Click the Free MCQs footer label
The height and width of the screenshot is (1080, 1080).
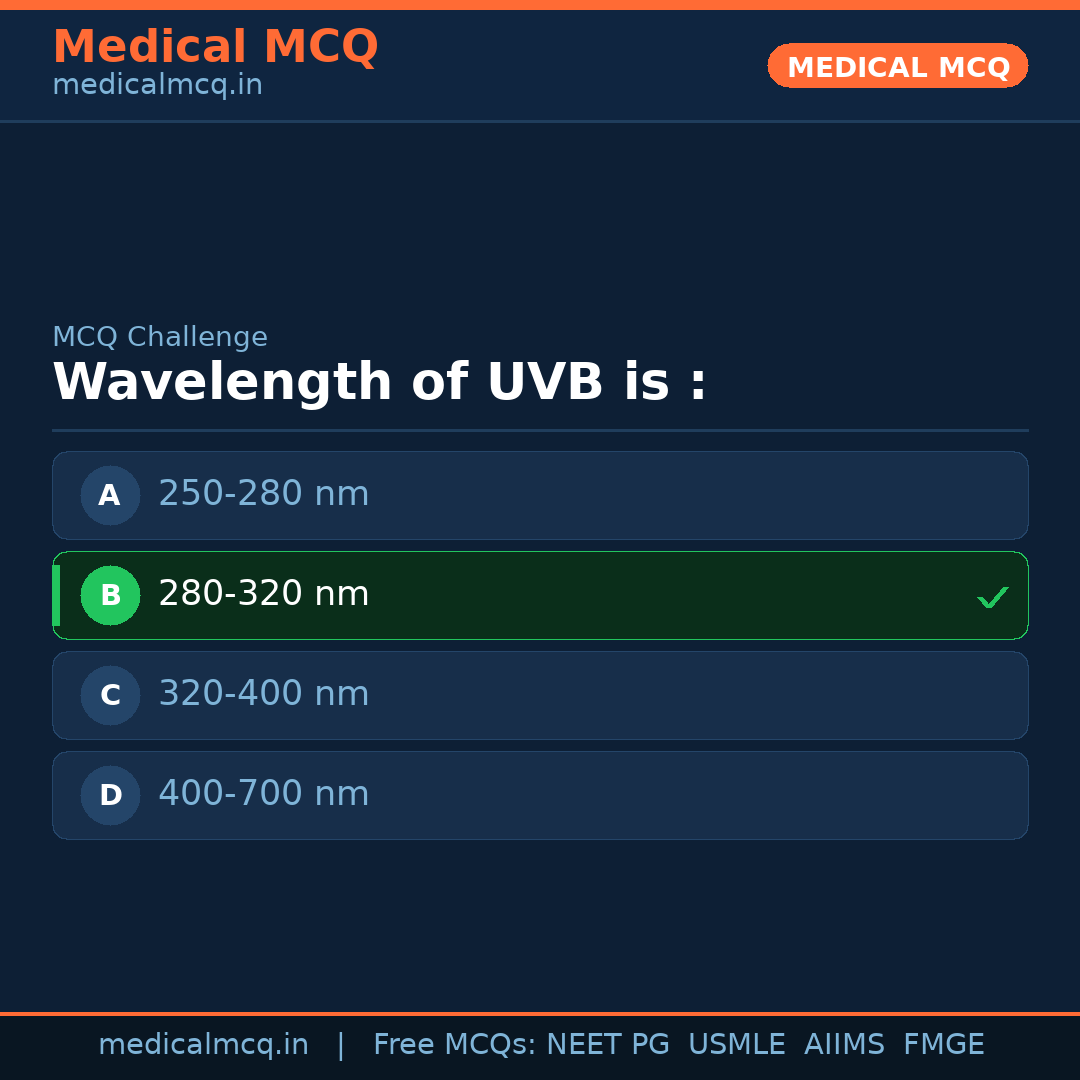[454, 1045]
